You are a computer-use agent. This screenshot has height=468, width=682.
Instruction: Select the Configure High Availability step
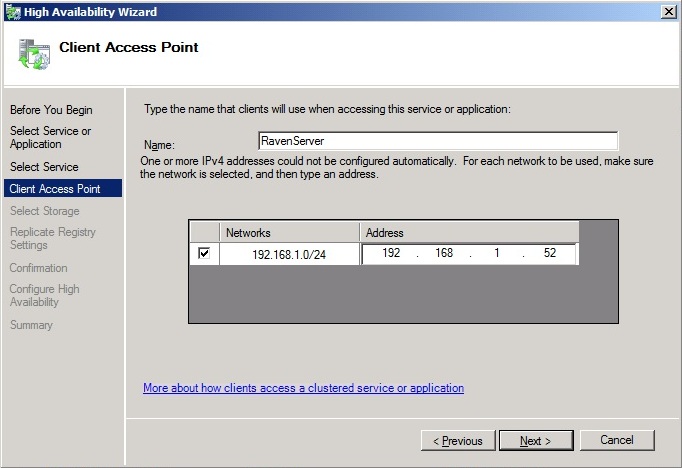[x=44, y=295]
